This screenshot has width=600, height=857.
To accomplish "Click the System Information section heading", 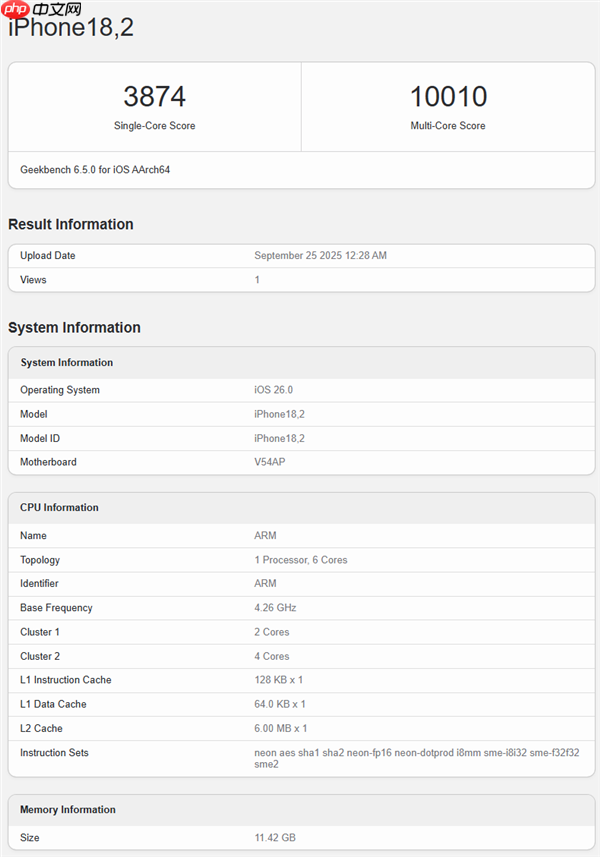I will click(74, 327).
